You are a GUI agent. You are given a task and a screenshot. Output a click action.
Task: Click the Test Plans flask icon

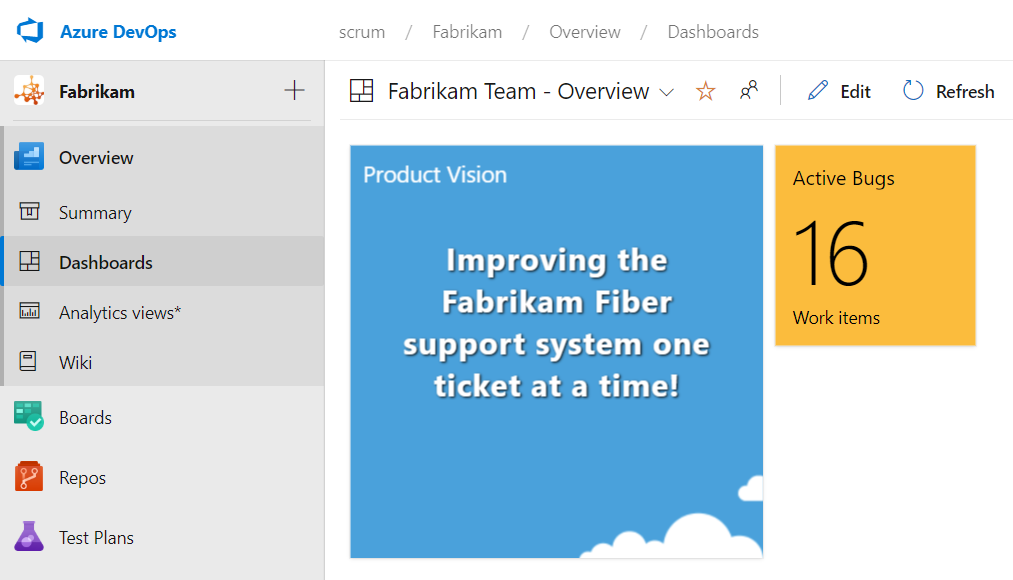(x=29, y=537)
